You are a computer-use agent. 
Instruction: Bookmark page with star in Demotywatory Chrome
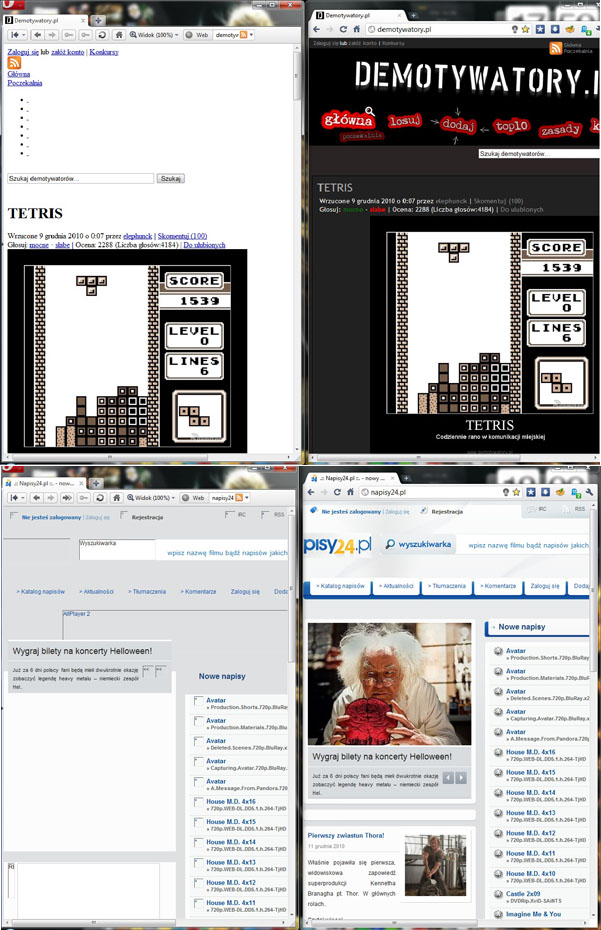(x=525, y=29)
